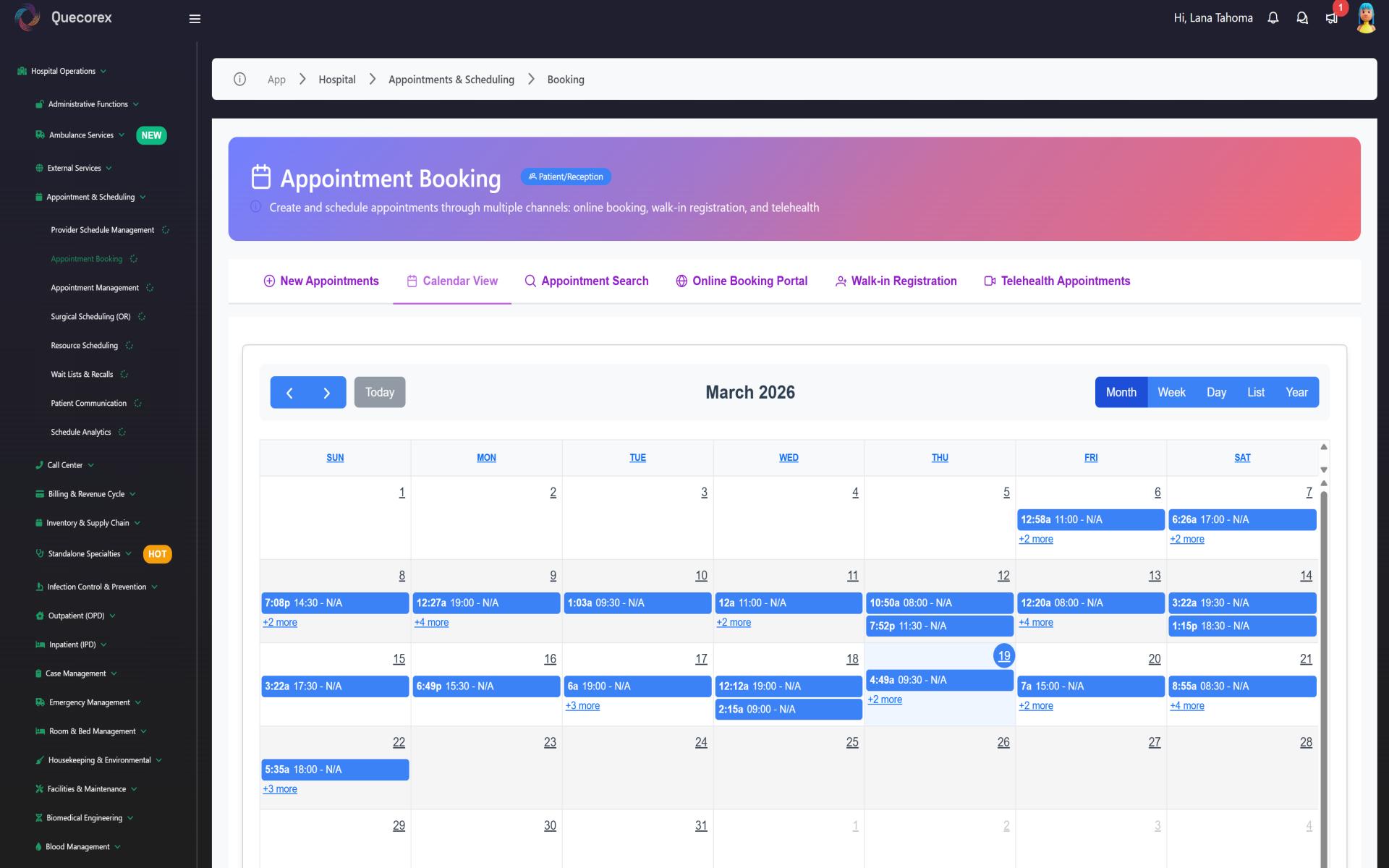Viewport: 1389px width, 868px height.
Task: Click the Call Center phone icon
Action: point(39,465)
